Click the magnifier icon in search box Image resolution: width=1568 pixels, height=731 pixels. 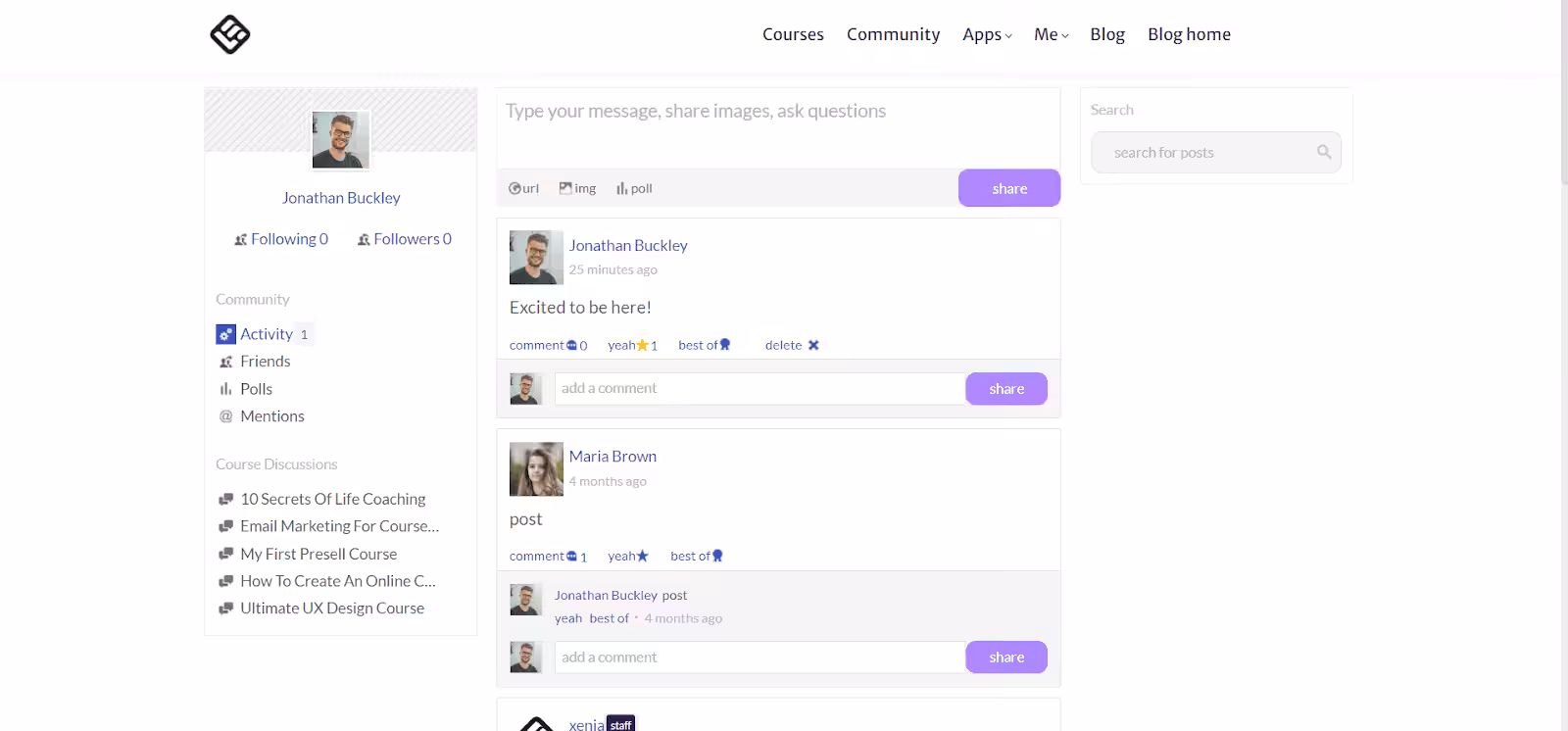pos(1324,152)
